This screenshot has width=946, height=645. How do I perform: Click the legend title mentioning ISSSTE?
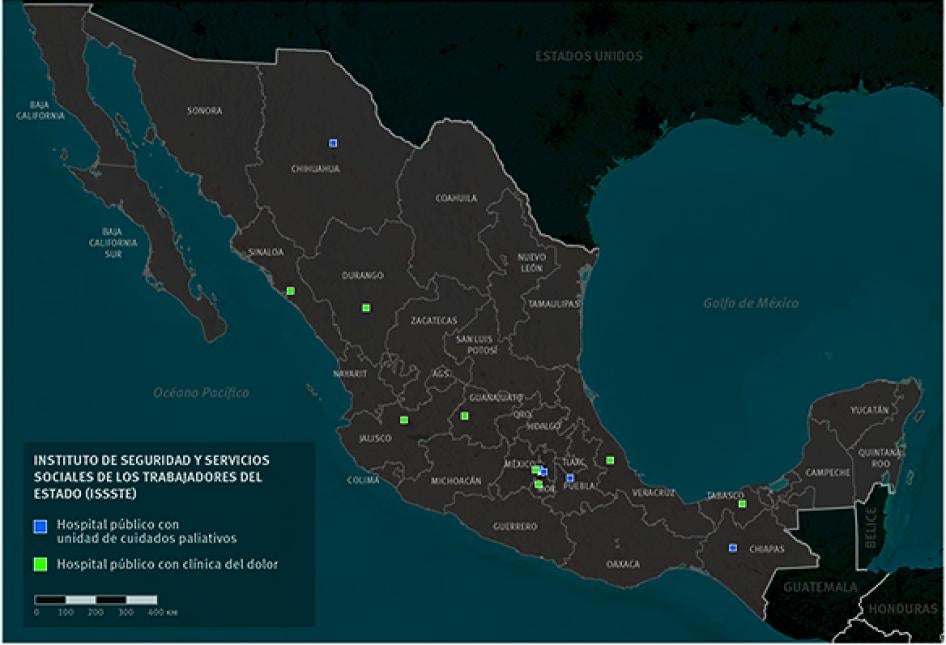[x=150, y=476]
